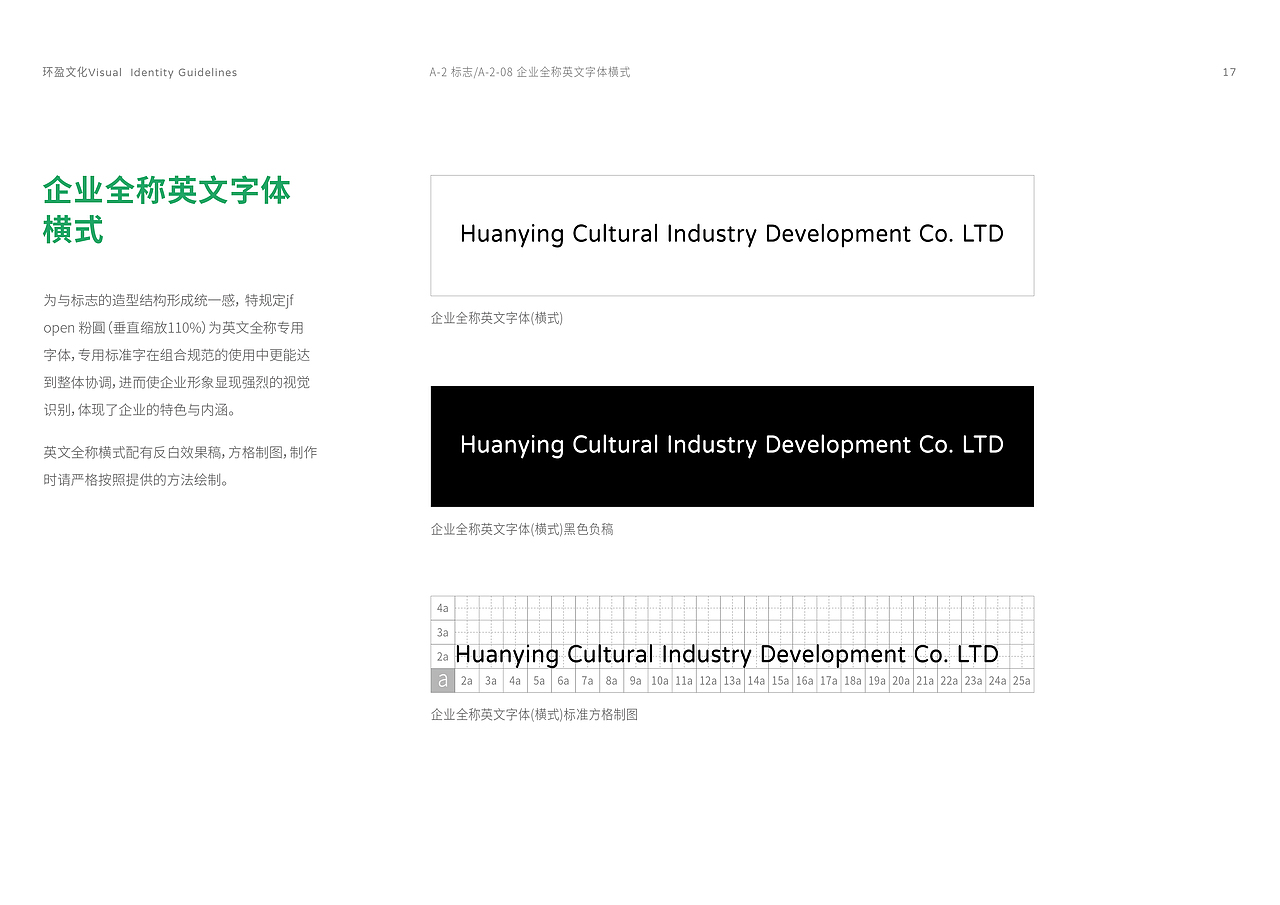The height and width of the screenshot is (905, 1280).
Task: Click grid column label 17a
Action: (828, 681)
